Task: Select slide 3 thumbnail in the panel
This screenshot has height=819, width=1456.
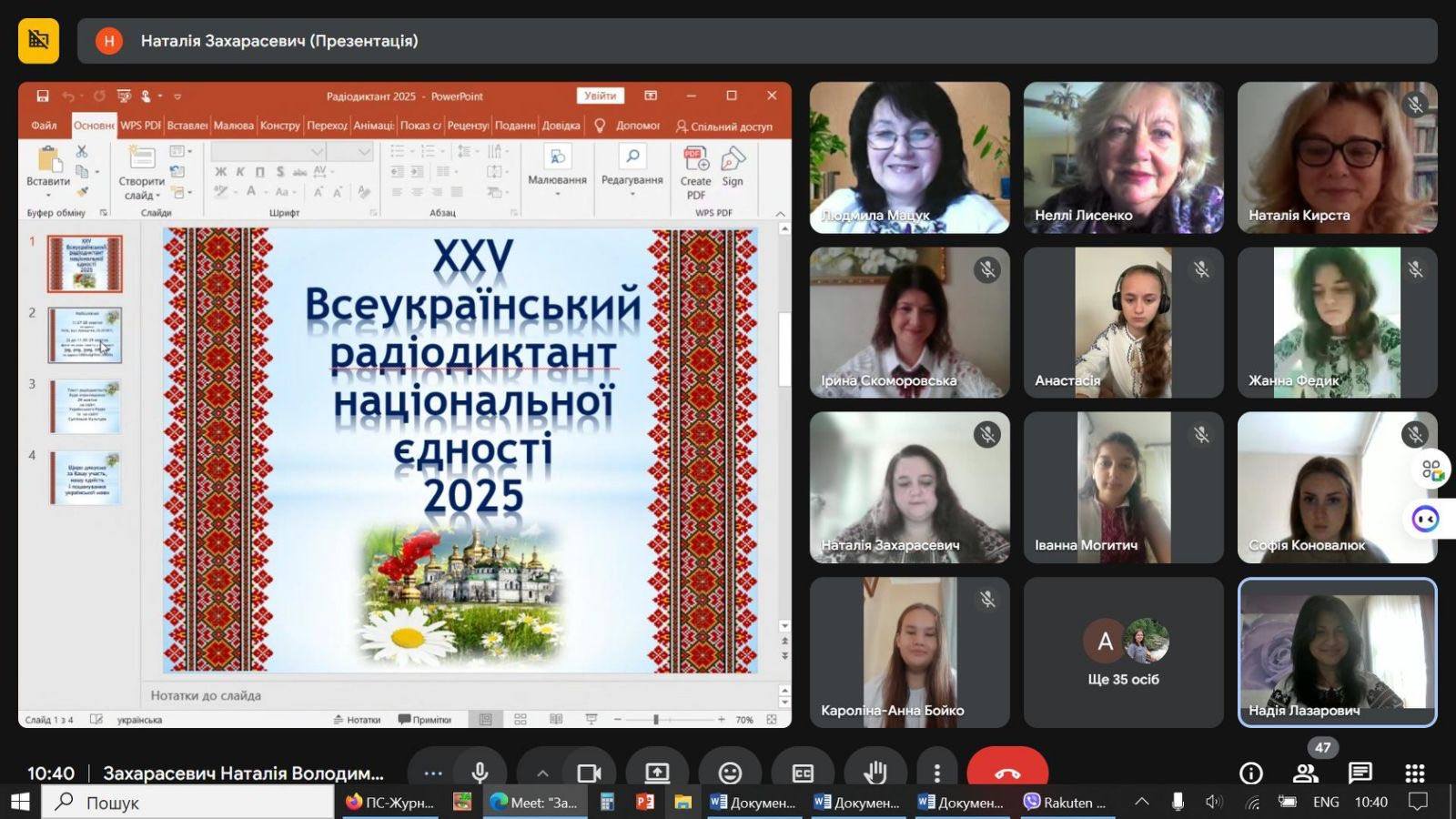Action: [x=85, y=407]
